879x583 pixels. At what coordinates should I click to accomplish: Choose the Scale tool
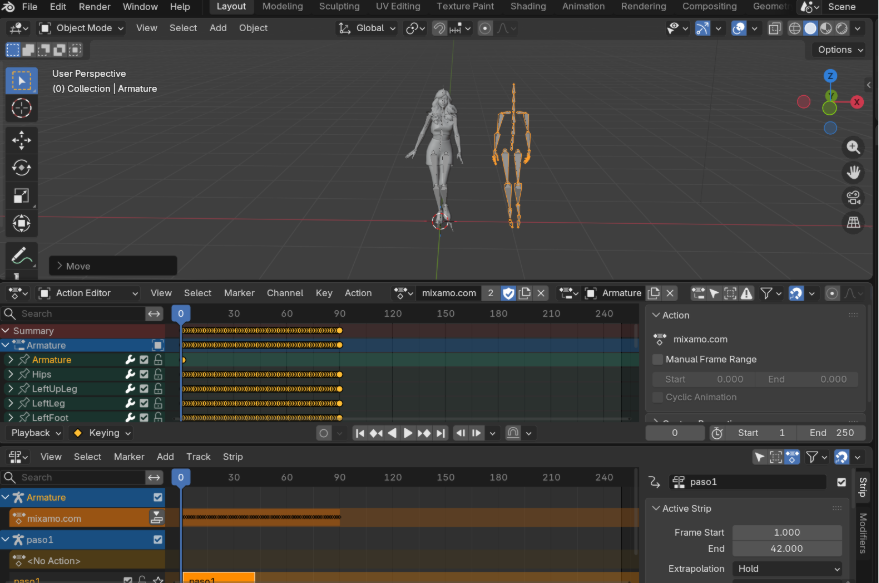(21, 196)
